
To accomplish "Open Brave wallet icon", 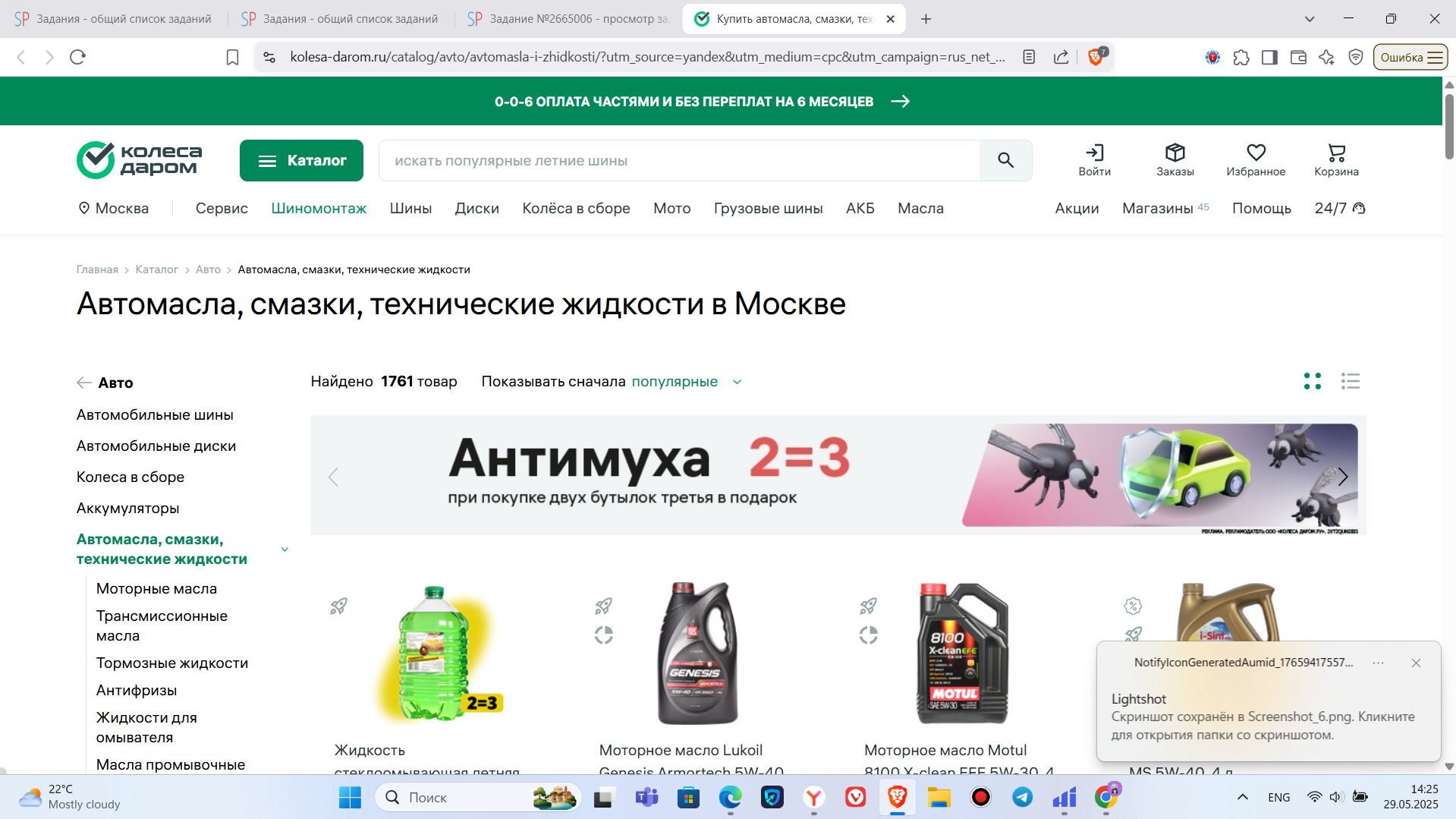I will 1297,57.
